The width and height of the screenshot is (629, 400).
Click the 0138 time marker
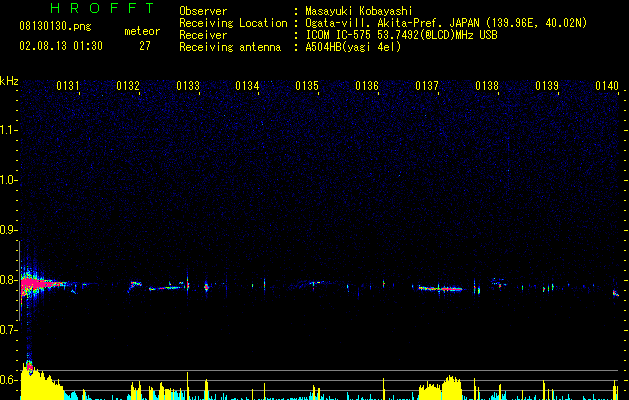pos(487,86)
